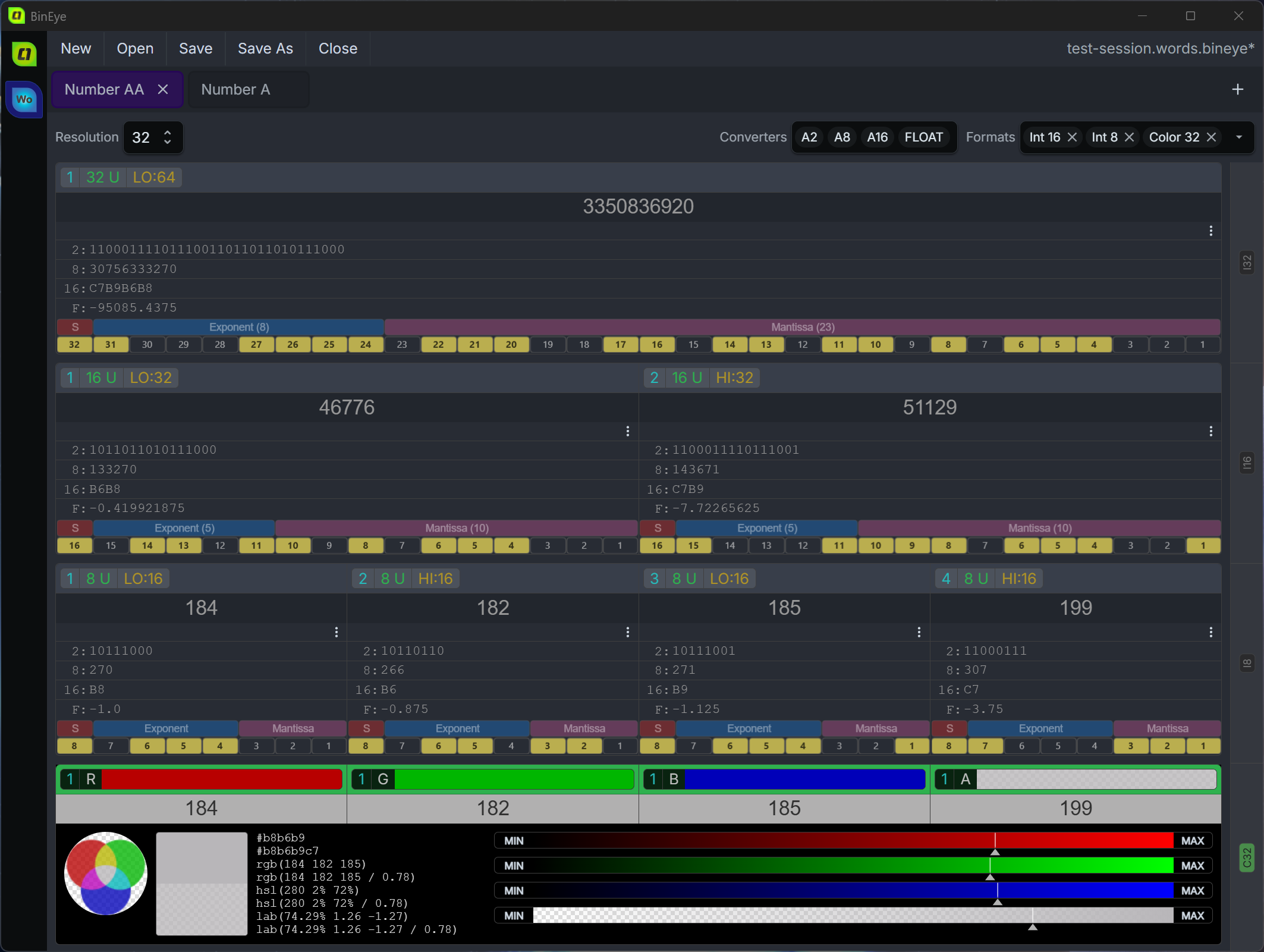Open the three-dot menu of the 3350836920 word
1264x952 pixels.
point(1210,231)
